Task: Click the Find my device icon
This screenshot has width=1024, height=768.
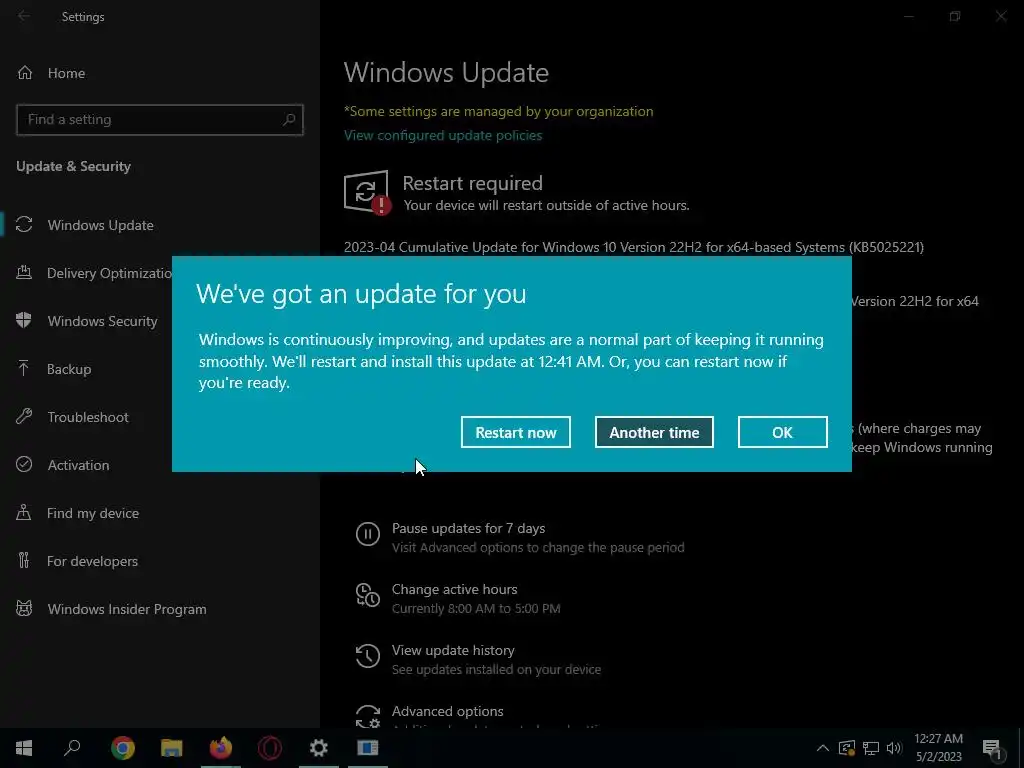Action: click(x=24, y=512)
